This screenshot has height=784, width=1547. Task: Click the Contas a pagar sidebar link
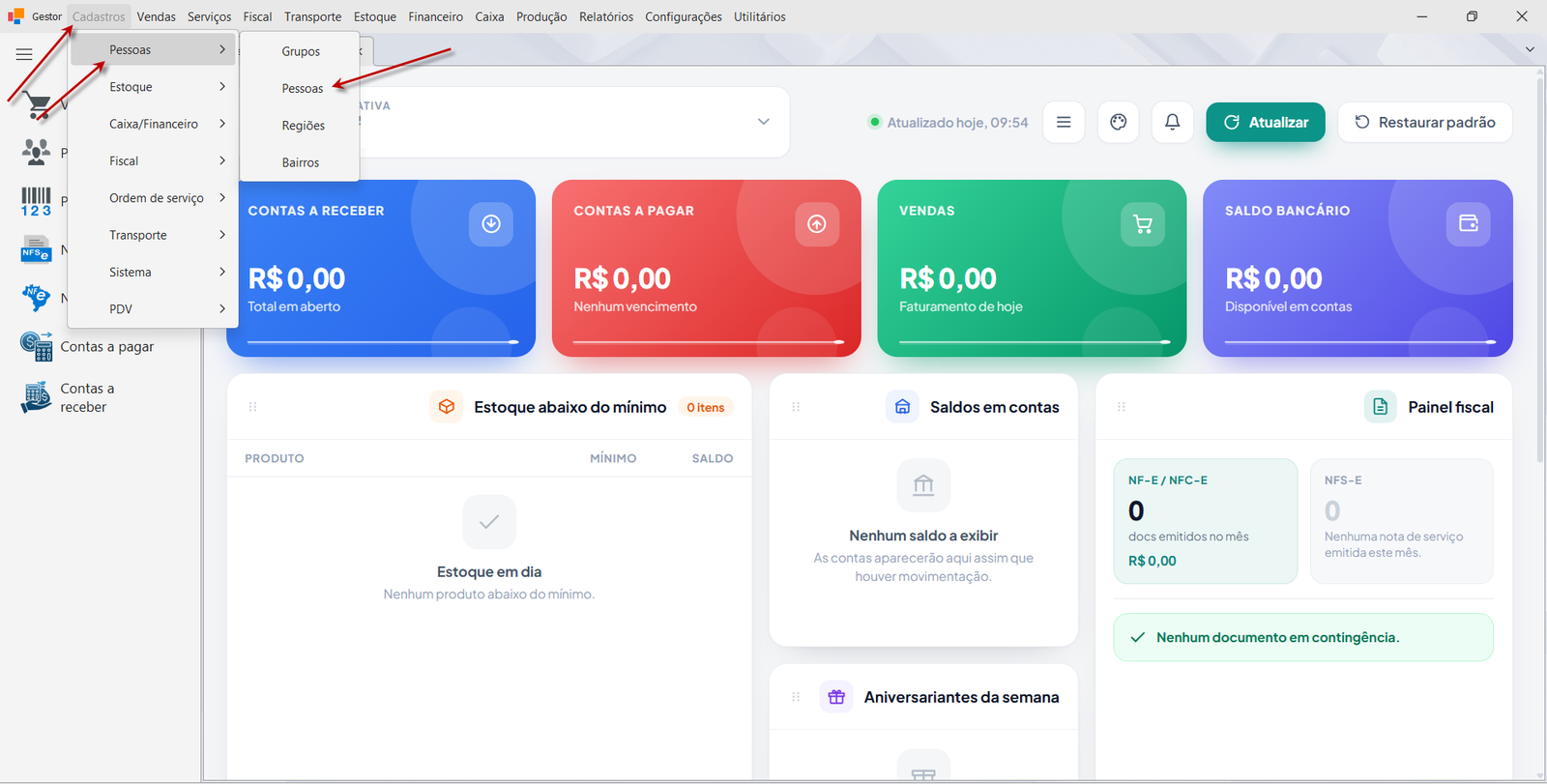(x=107, y=346)
